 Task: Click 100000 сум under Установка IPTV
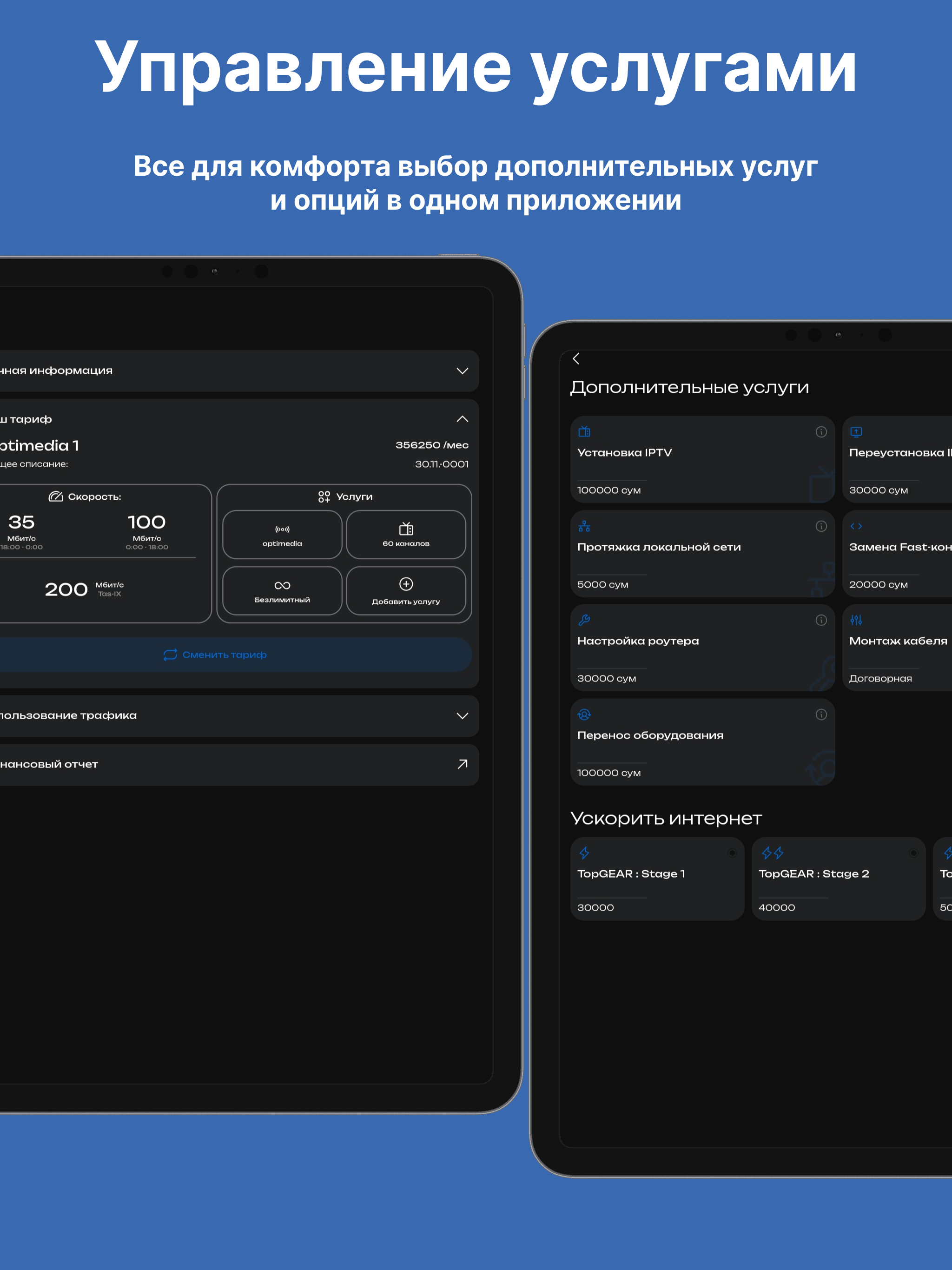(608, 490)
